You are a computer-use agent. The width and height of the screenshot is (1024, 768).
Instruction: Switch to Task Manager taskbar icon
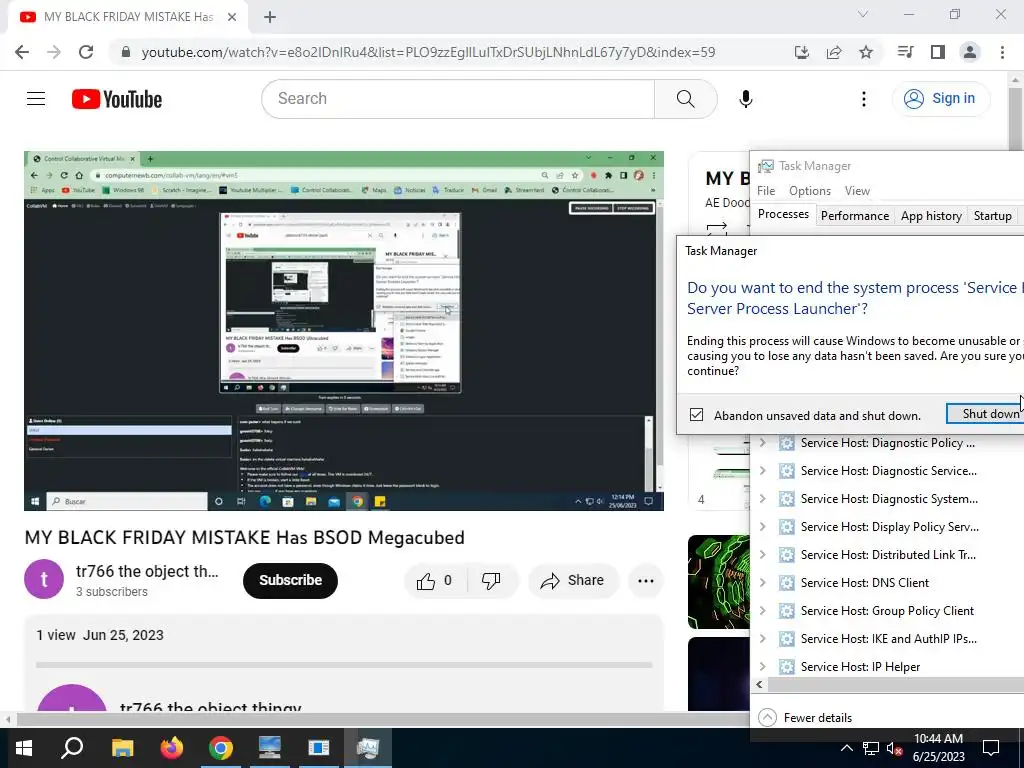pyautogui.click(x=368, y=748)
